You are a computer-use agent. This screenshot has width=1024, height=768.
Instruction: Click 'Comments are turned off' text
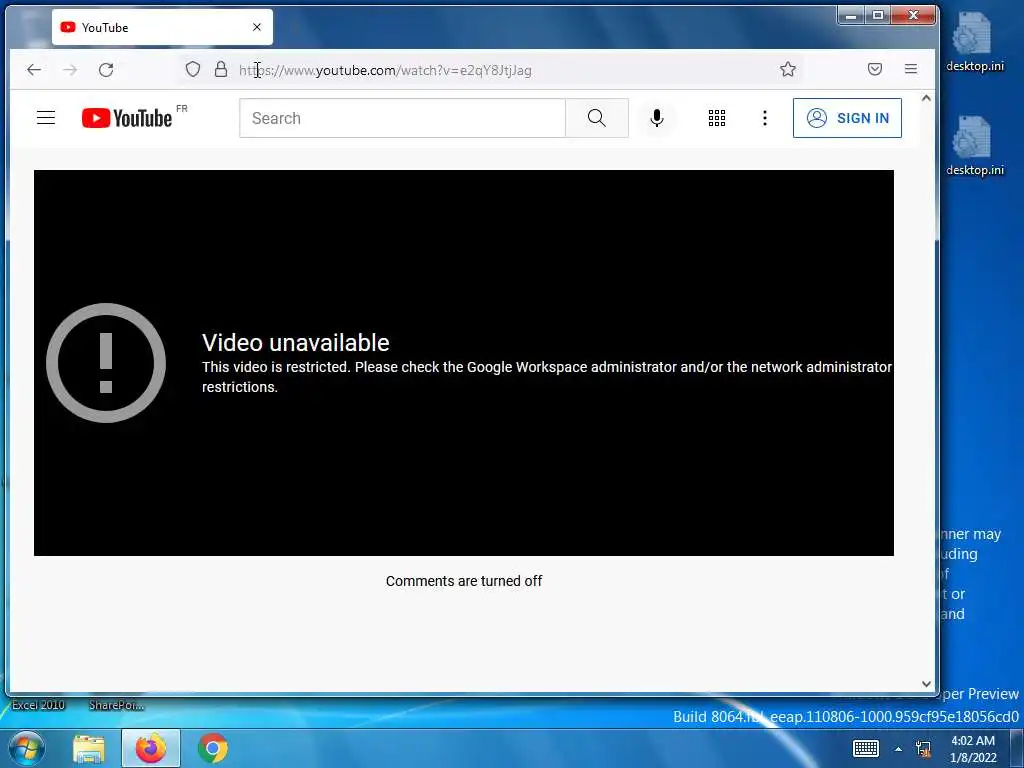point(464,581)
